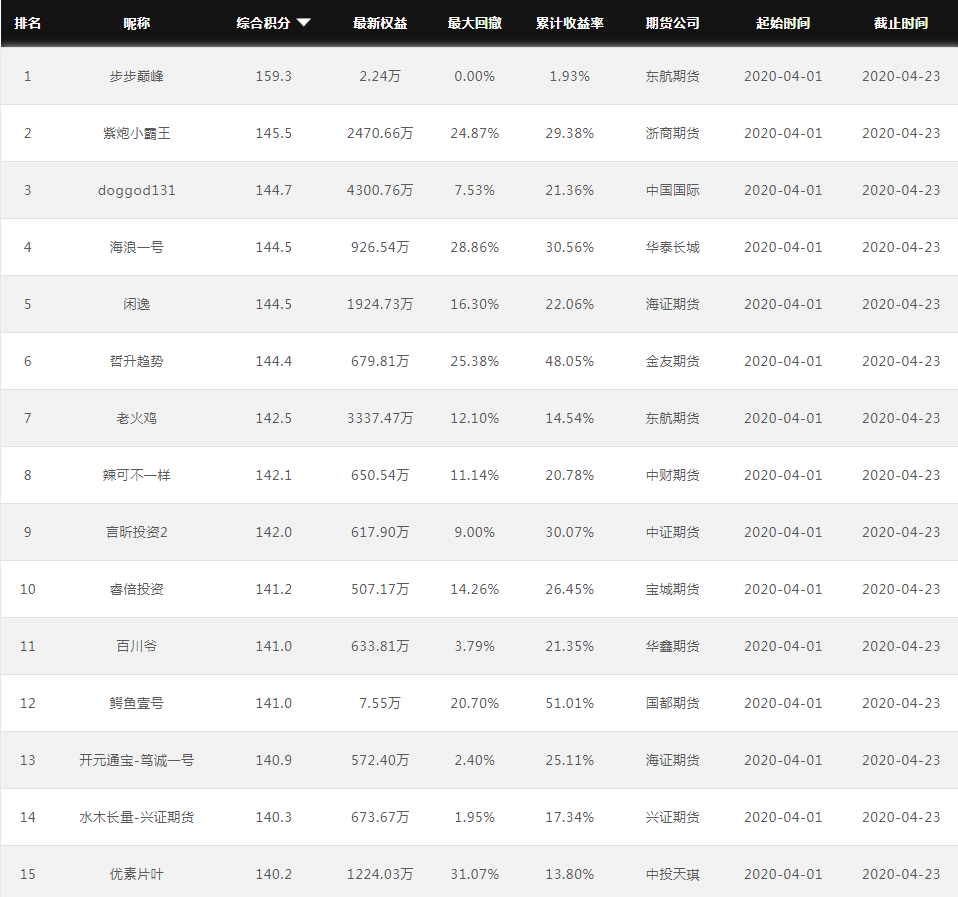Click the drawdown value 0.00%
958x897 pixels.
475,76
